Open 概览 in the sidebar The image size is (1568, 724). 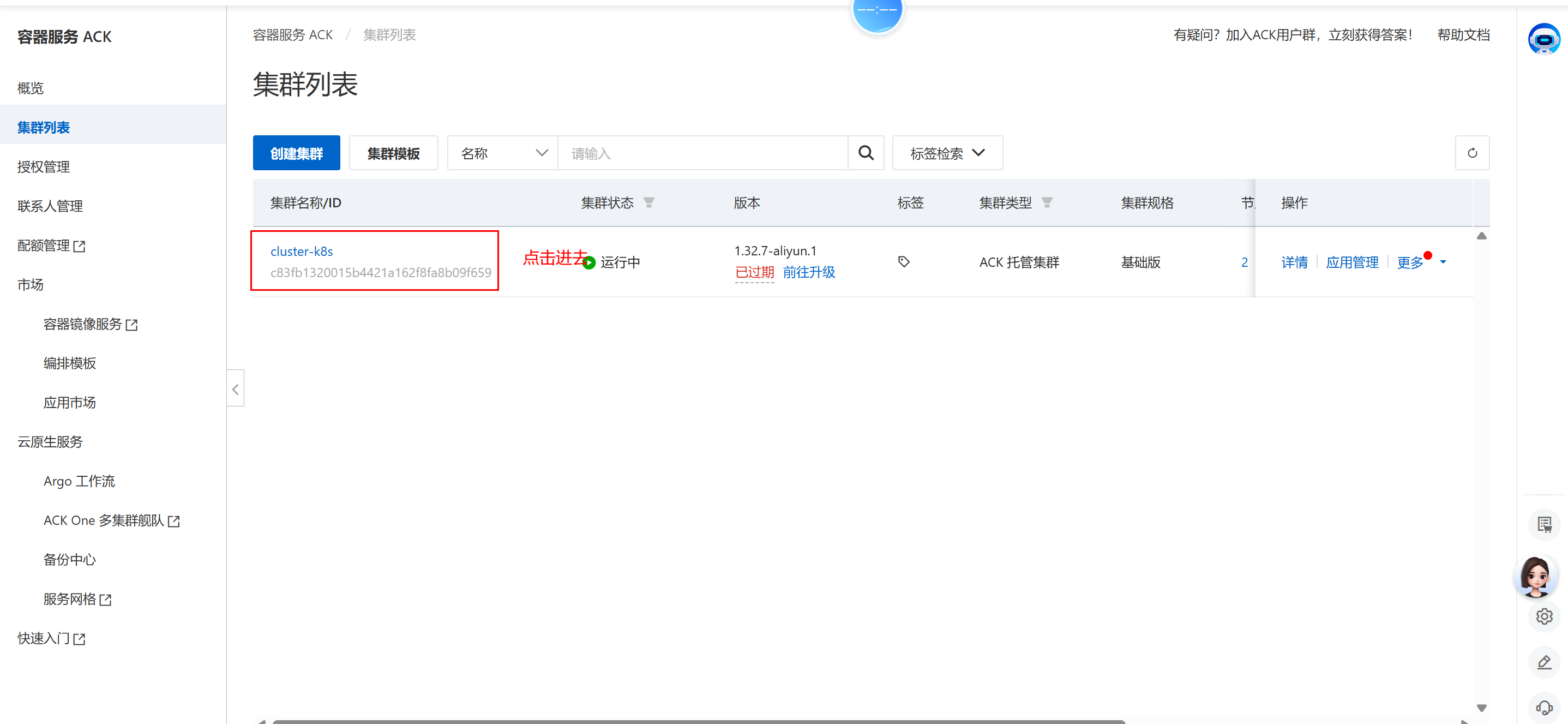(31, 88)
